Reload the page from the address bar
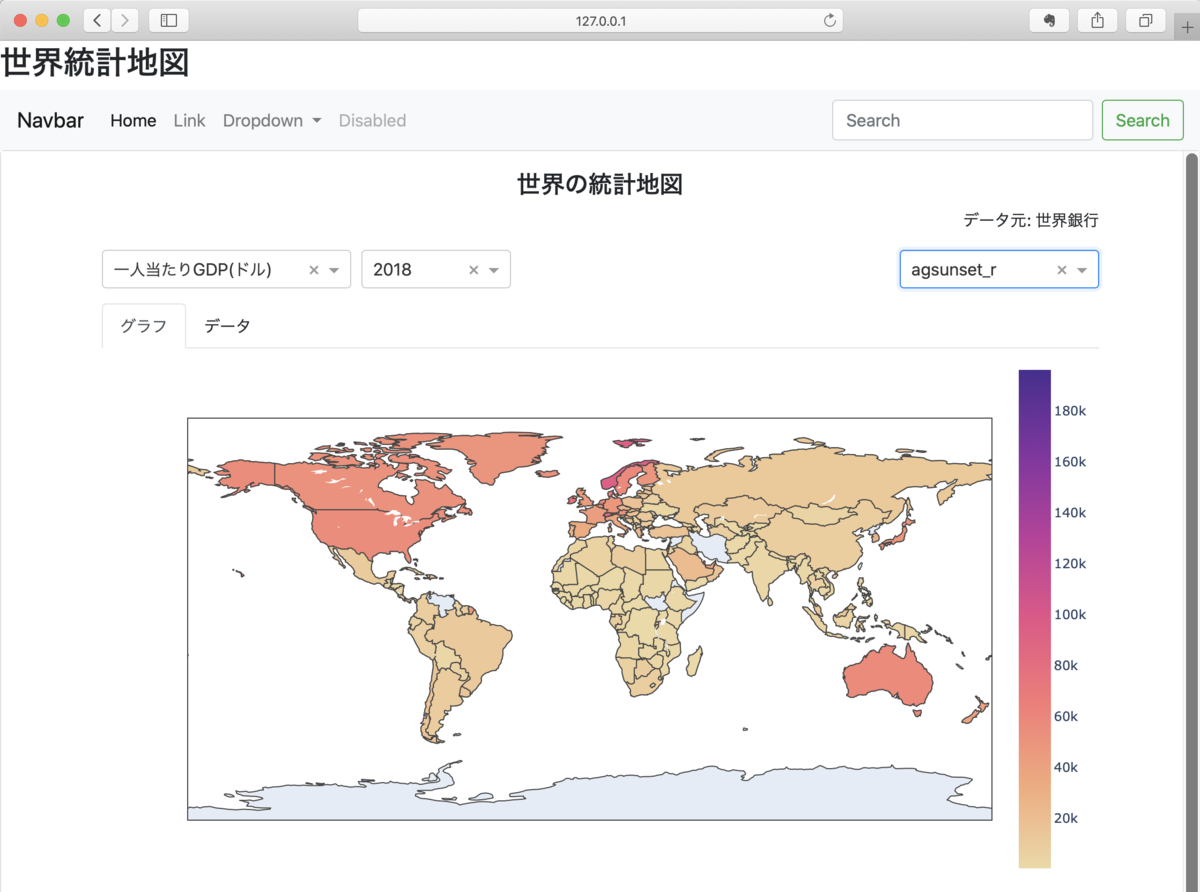 (829, 20)
